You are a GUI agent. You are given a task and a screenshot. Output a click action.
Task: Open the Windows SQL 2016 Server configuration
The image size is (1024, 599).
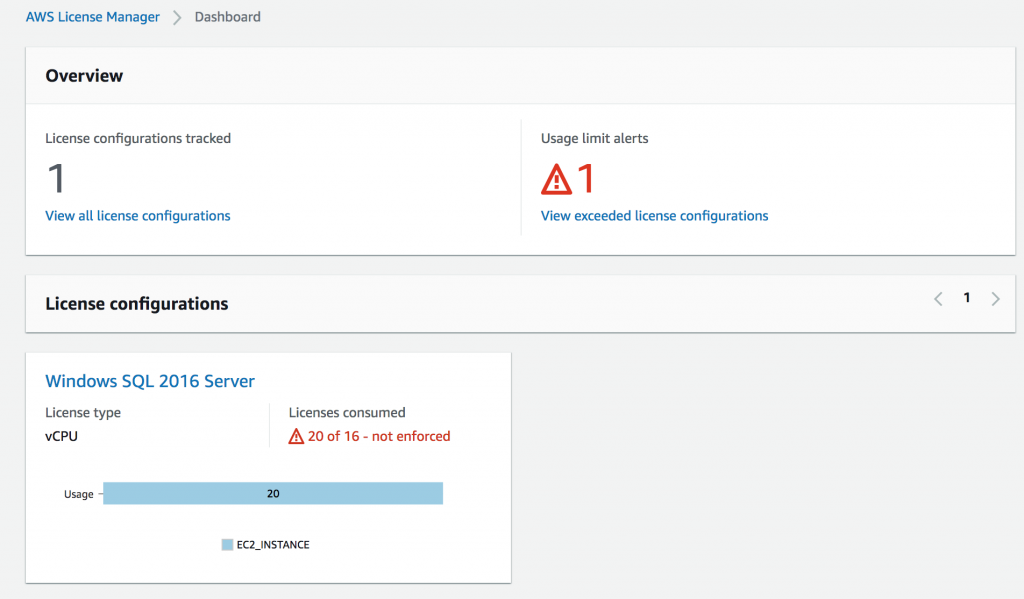pos(150,381)
